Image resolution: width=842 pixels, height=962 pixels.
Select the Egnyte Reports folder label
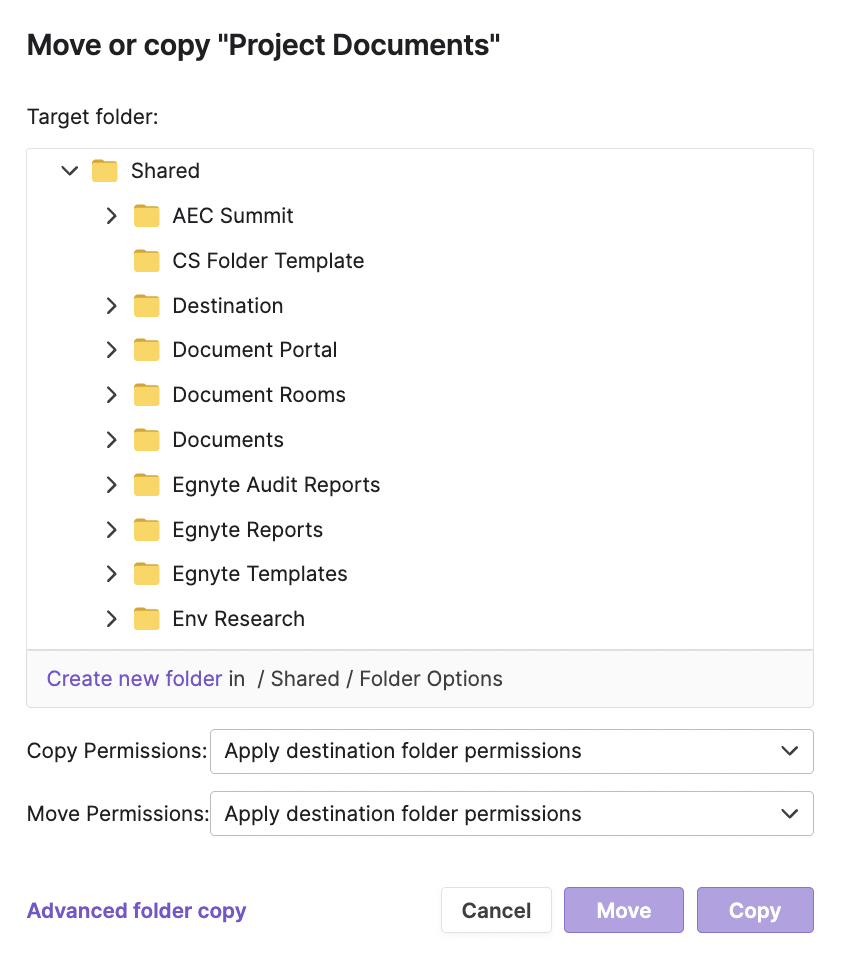[248, 530]
